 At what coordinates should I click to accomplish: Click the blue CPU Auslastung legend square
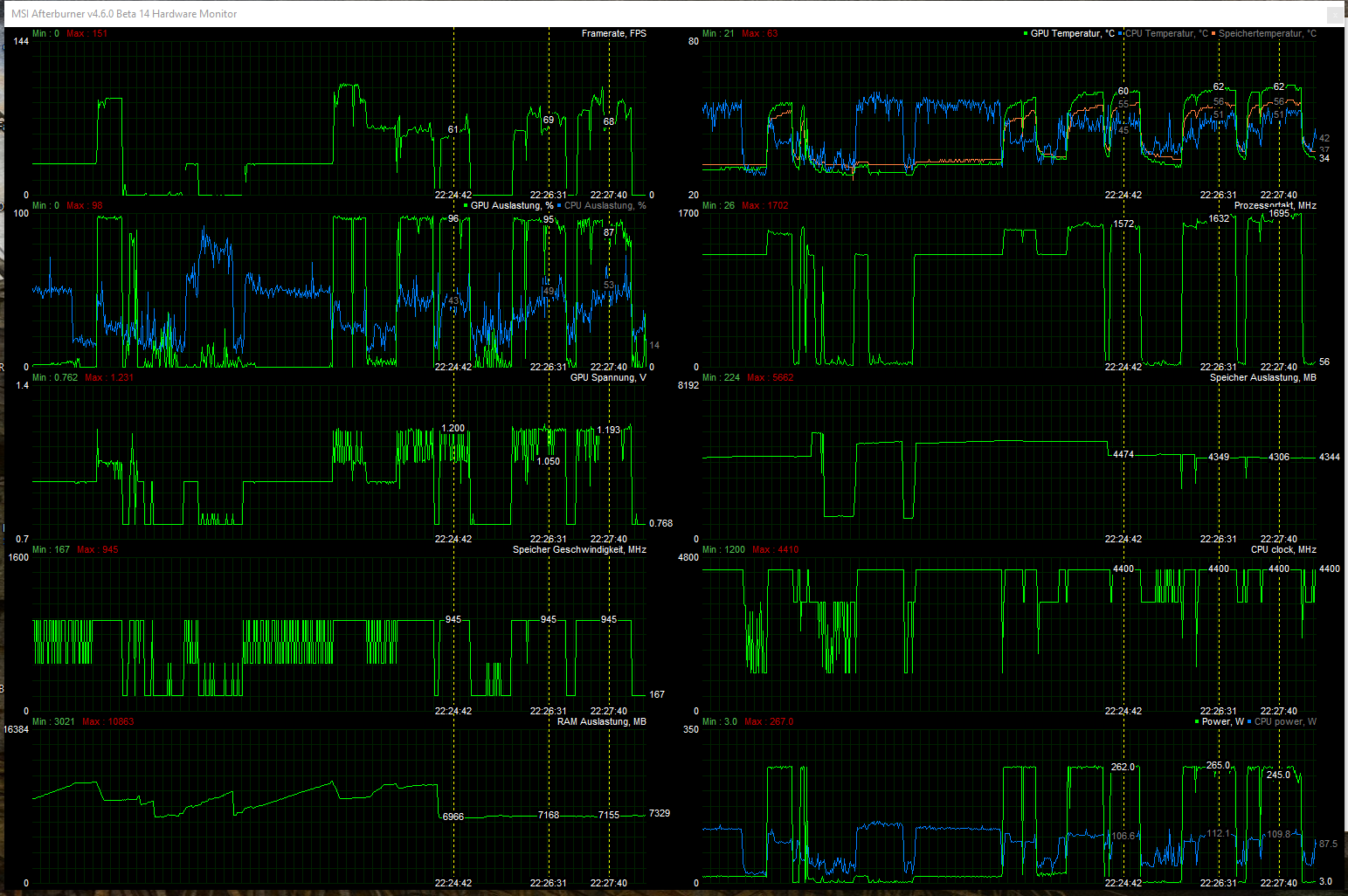click(x=559, y=206)
